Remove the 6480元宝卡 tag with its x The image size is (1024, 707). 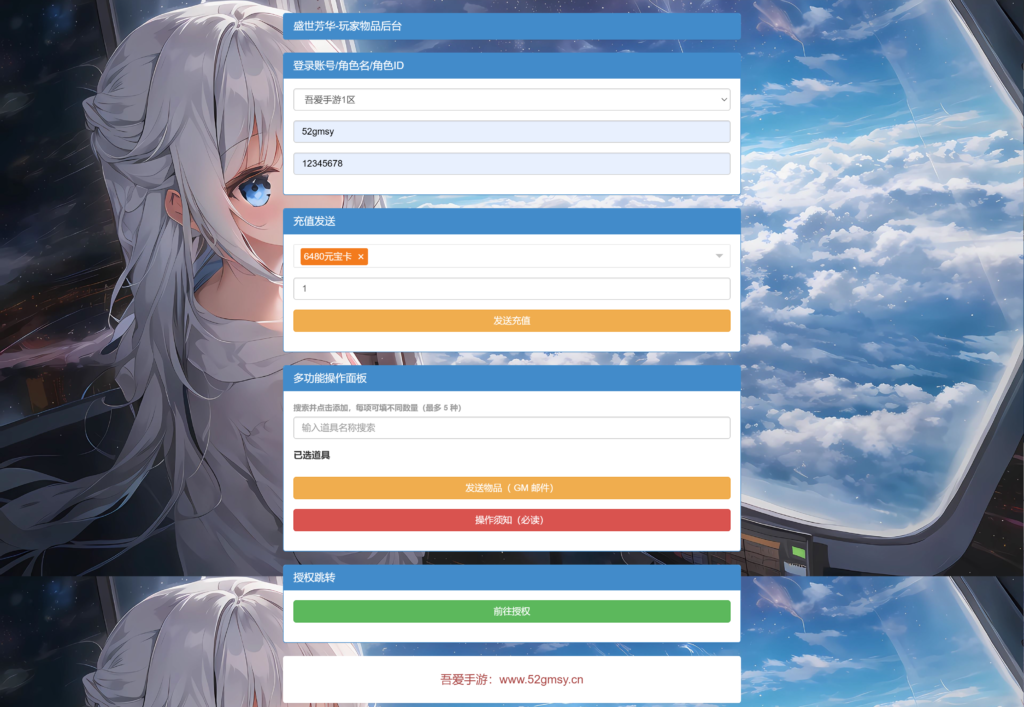(x=360, y=257)
